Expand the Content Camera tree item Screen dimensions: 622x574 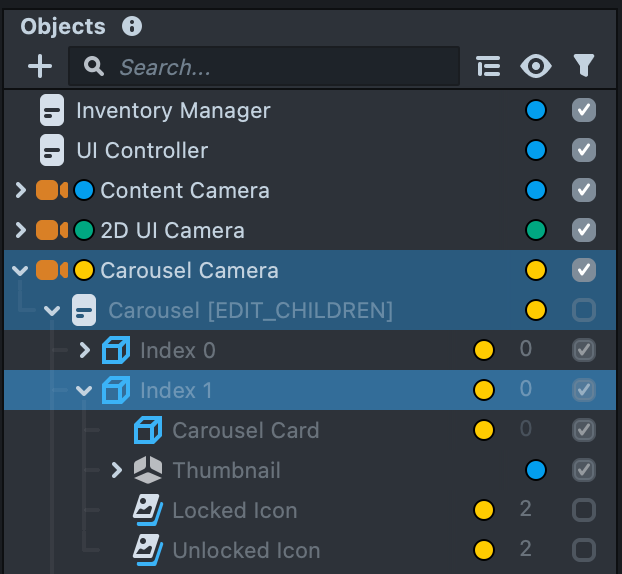(20, 190)
